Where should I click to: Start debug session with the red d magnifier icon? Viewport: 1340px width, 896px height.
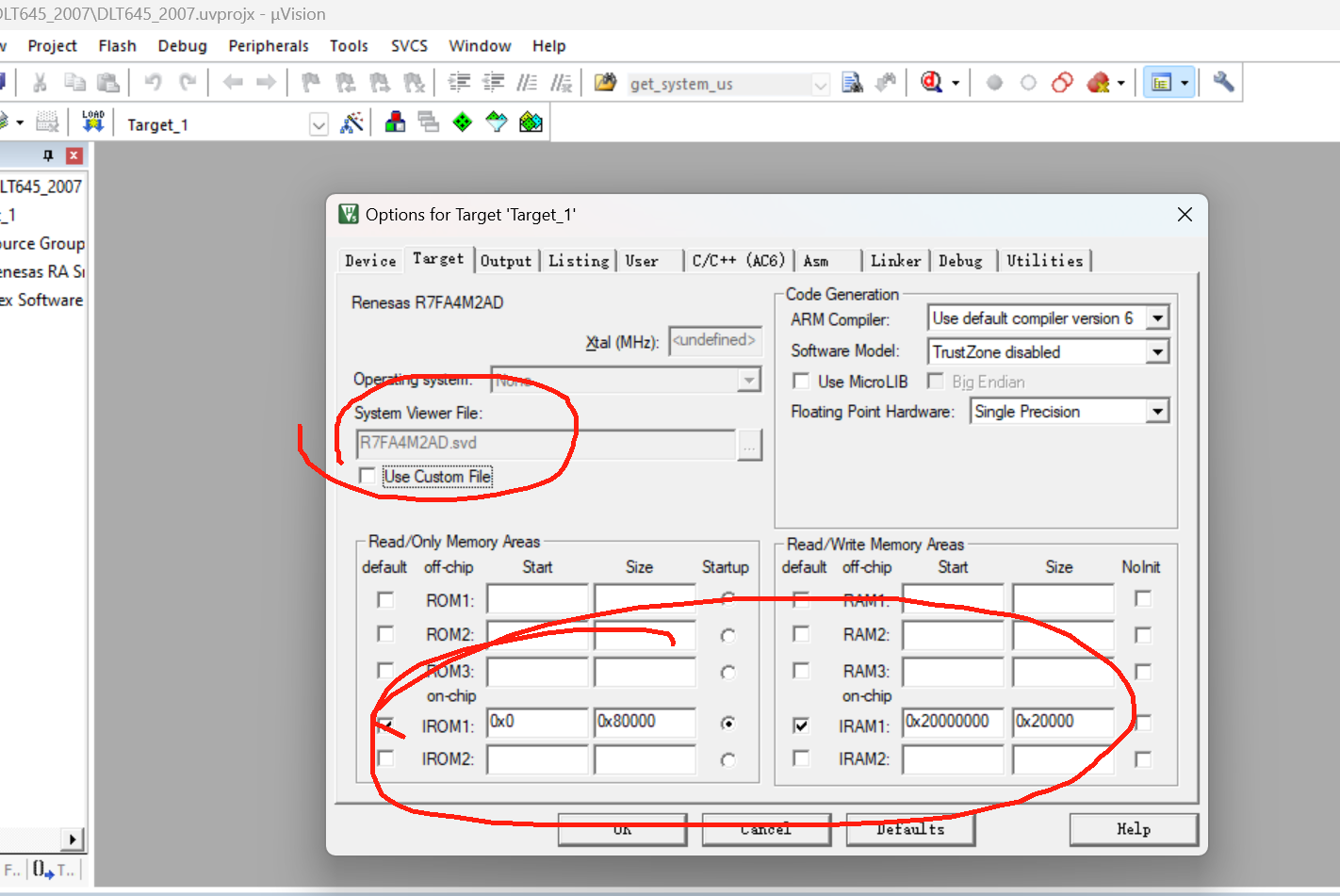point(931,83)
